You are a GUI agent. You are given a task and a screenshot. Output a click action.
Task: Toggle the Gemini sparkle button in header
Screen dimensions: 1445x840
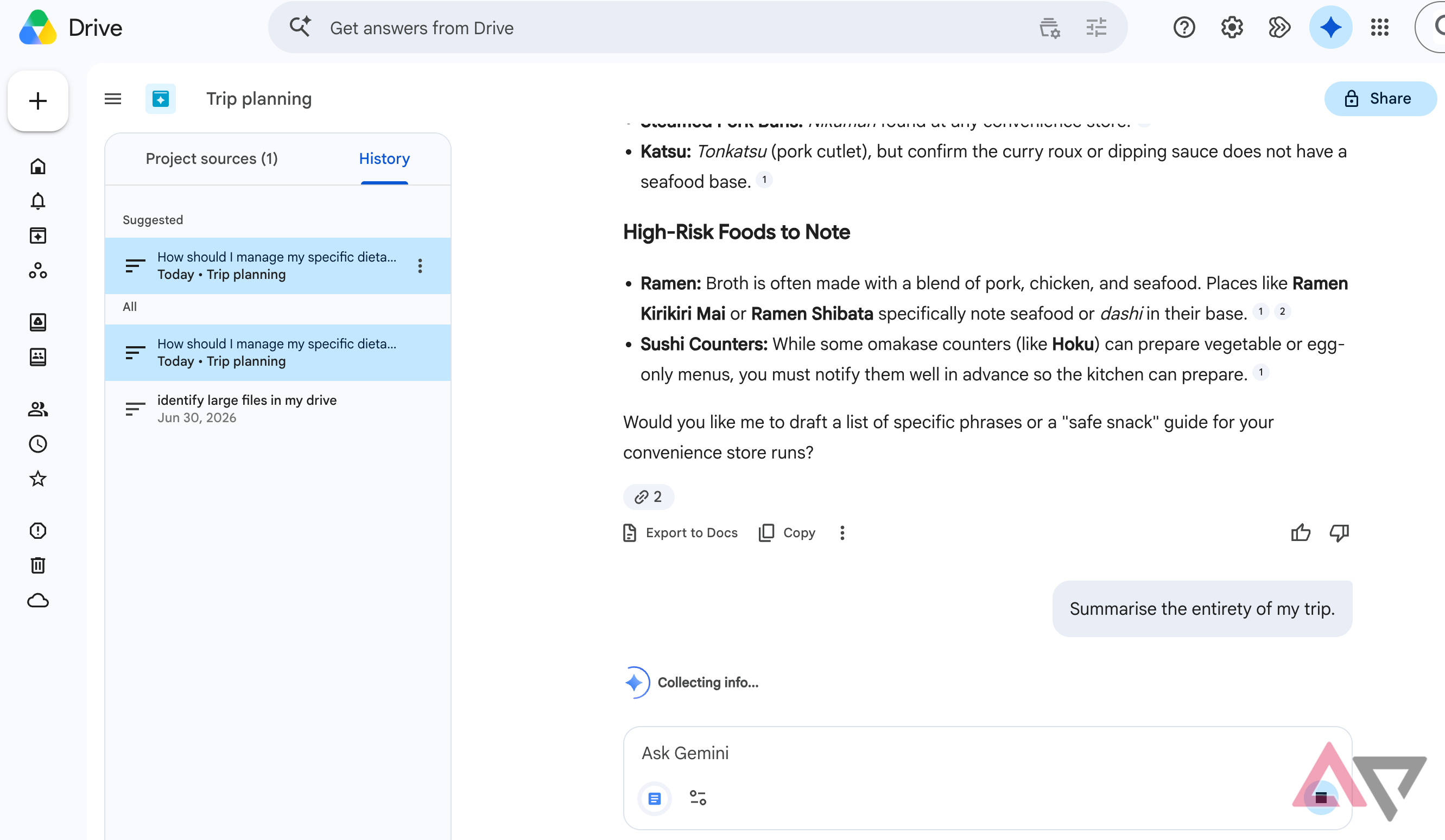pyautogui.click(x=1330, y=28)
